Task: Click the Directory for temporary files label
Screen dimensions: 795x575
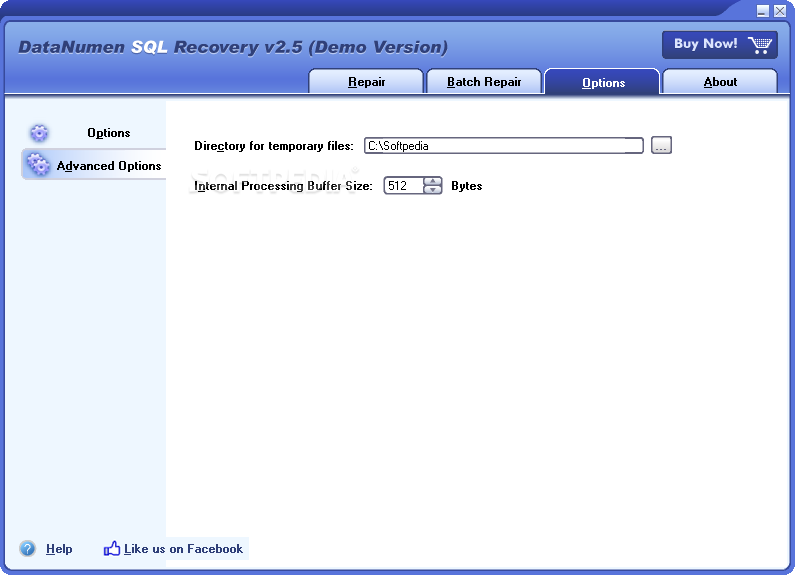Action: (x=274, y=146)
